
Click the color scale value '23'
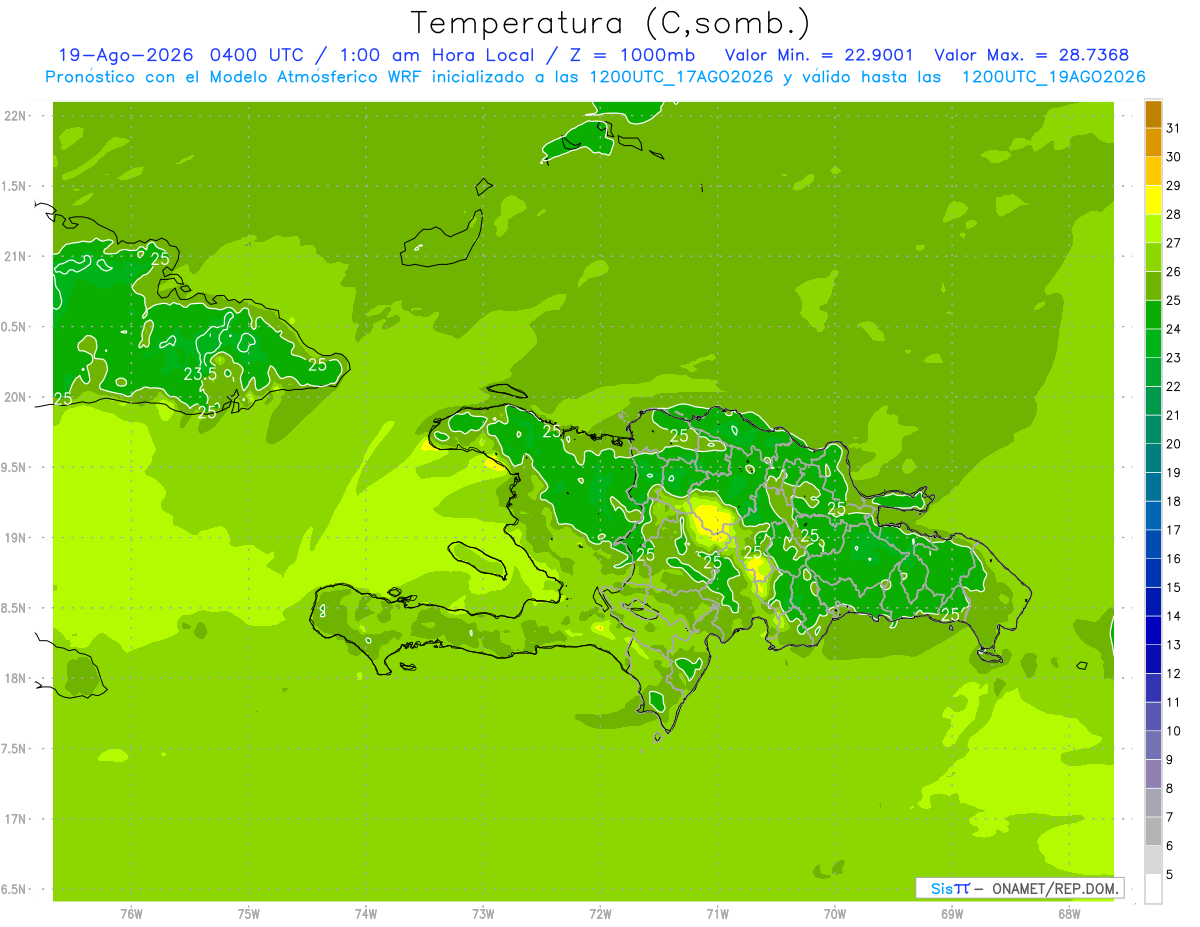click(x=1173, y=358)
